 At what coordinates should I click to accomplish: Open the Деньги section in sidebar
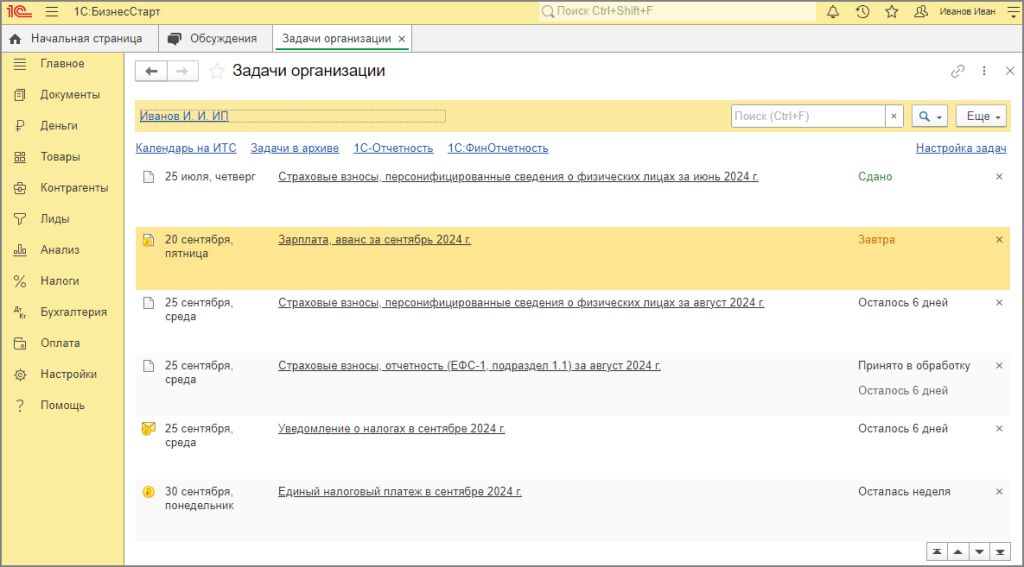click(58, 126)
